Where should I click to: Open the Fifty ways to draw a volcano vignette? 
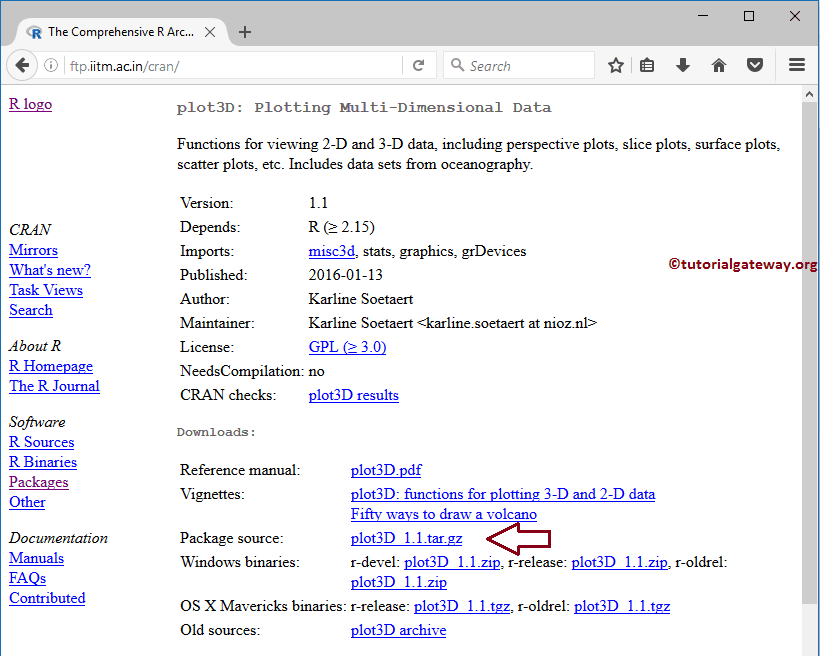pyautogui.click(x=443, y=514)
